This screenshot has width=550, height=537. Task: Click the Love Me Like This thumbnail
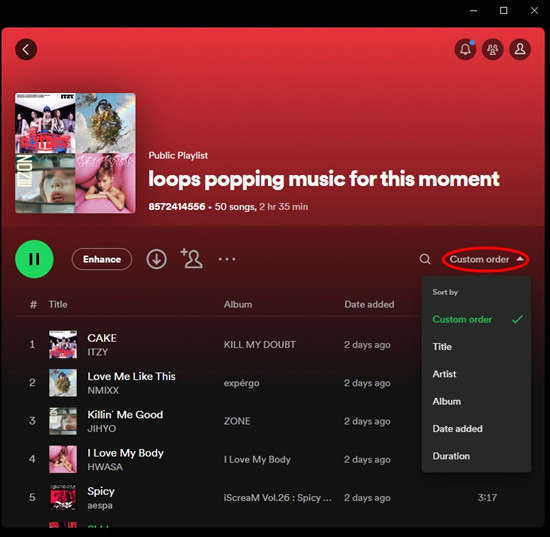tap(63, 383)
